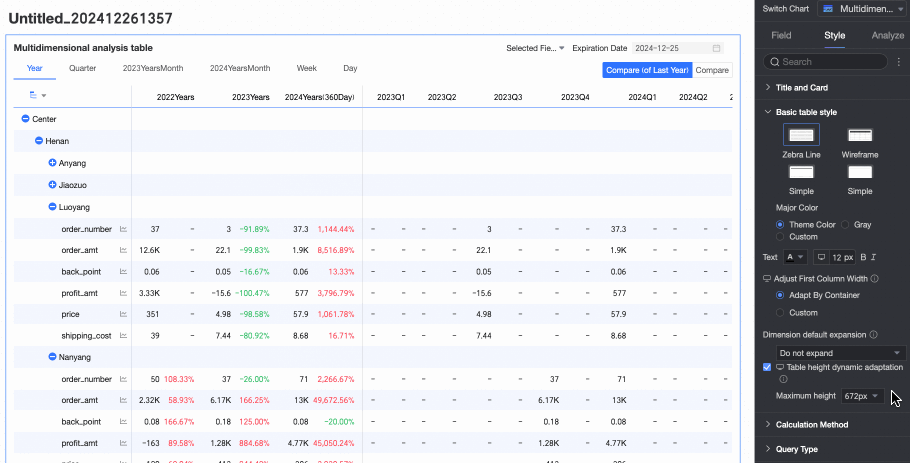This screenshot has height=463, width=910.
Task: Select Custom first column width
Action: tap(782, 313)
